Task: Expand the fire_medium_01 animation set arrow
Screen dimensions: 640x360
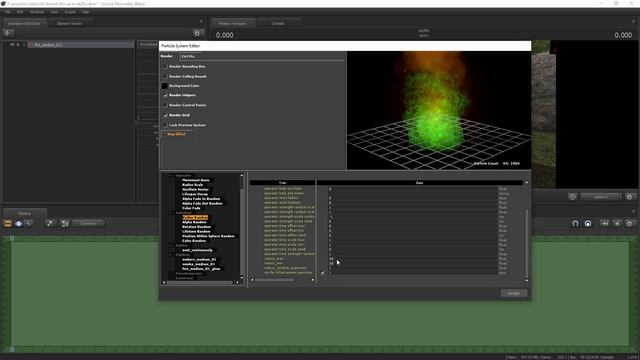Action: pyautogui.click(x=18, y=44)
